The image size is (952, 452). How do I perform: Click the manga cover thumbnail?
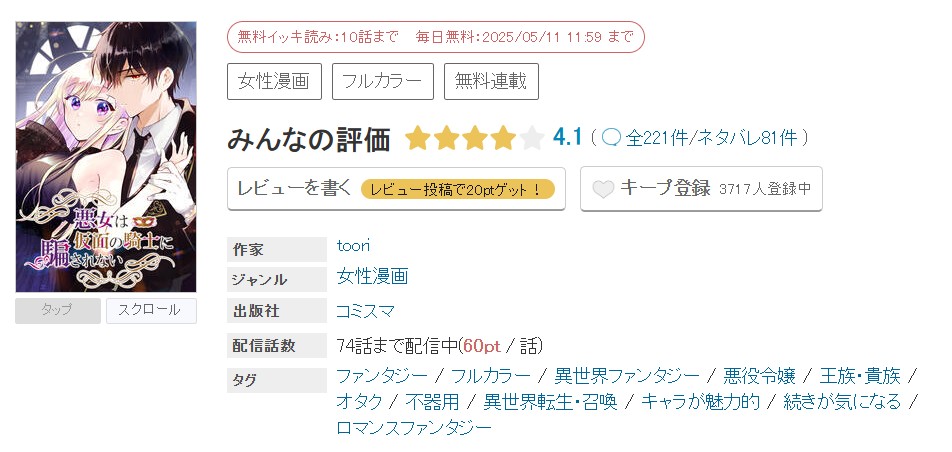tap(106, 156)
